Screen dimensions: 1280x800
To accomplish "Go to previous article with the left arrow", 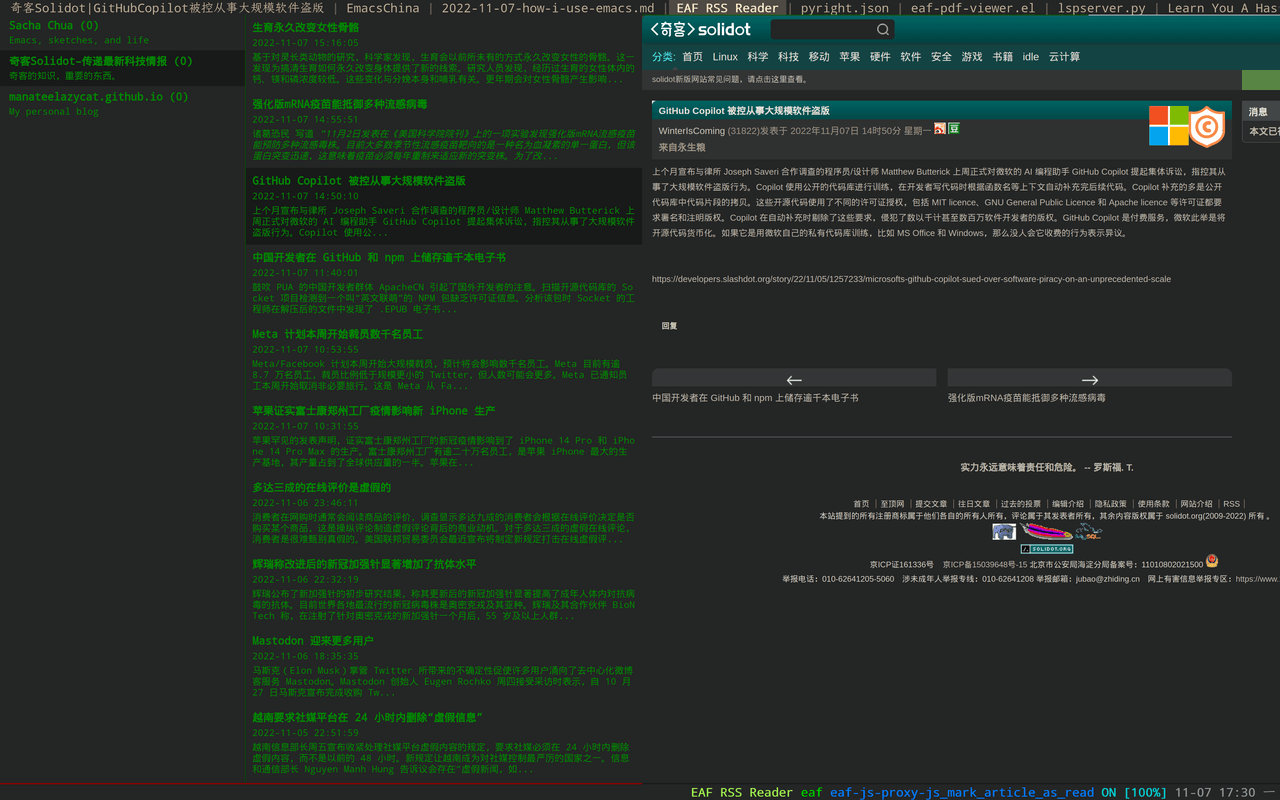I will [794, 379].
